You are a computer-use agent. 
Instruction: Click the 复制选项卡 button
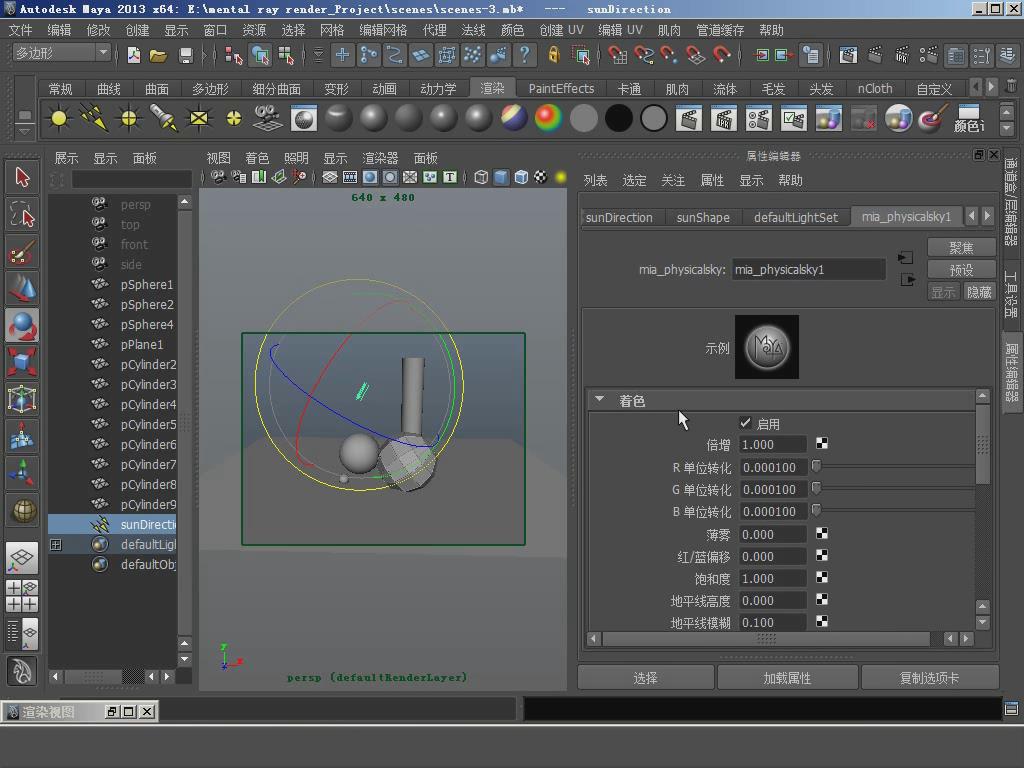pos(929,678)
